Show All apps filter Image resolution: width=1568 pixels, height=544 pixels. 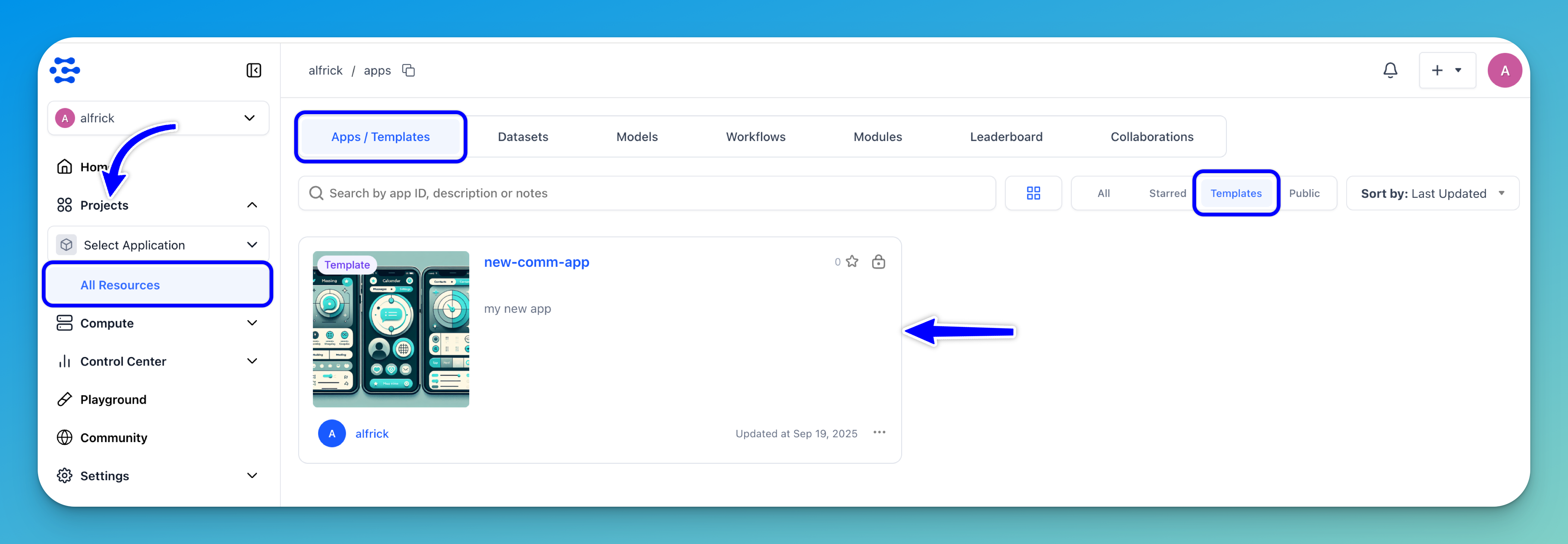1103,194
